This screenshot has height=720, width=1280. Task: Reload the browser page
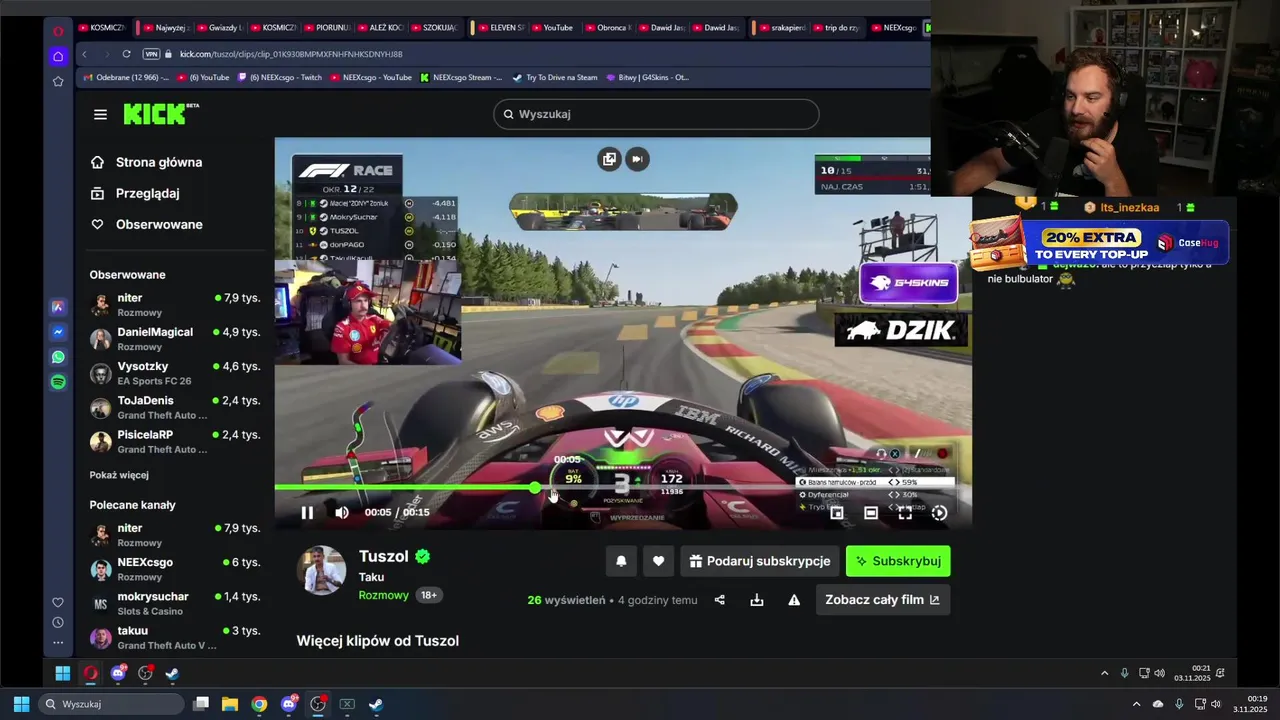(x=126, y=54)
